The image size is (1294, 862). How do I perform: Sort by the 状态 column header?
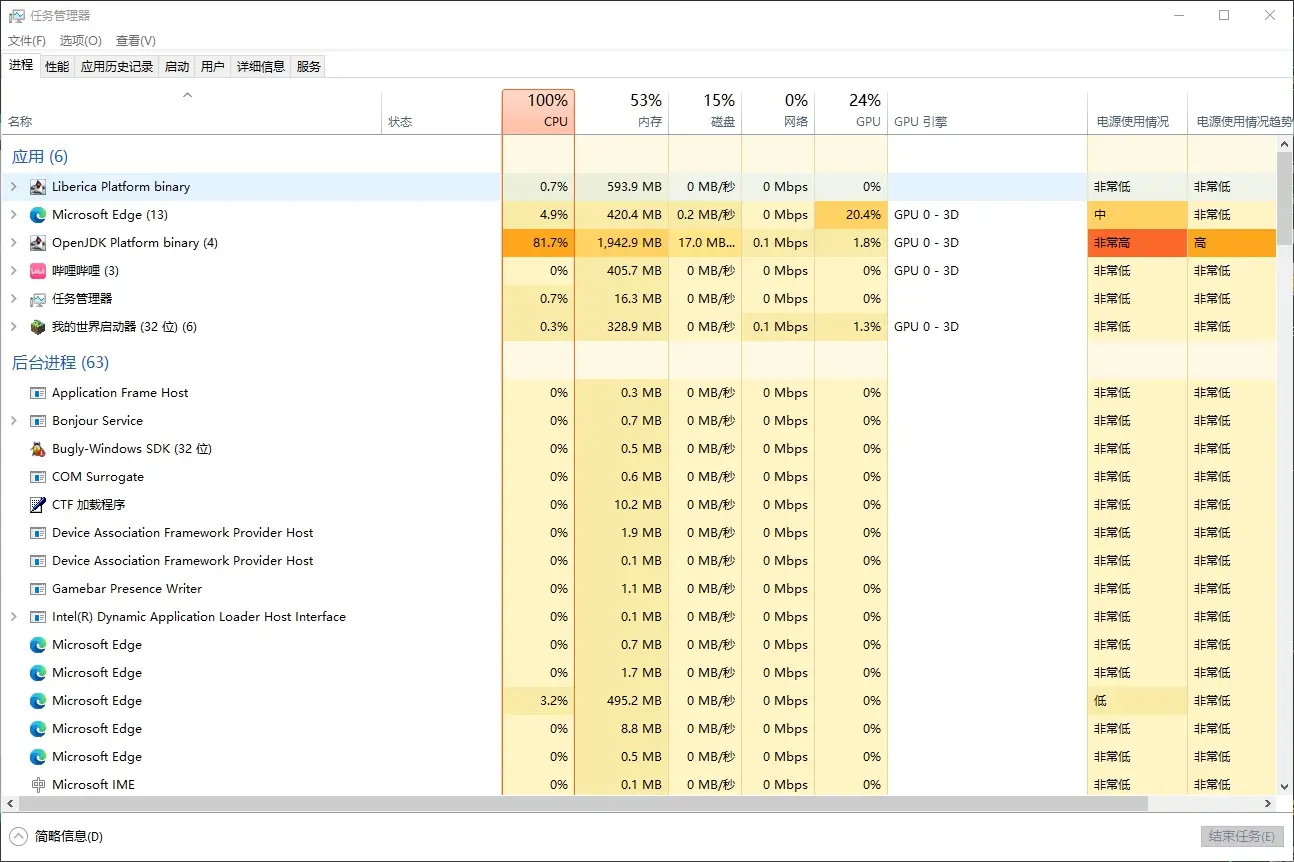click(441, 111)
